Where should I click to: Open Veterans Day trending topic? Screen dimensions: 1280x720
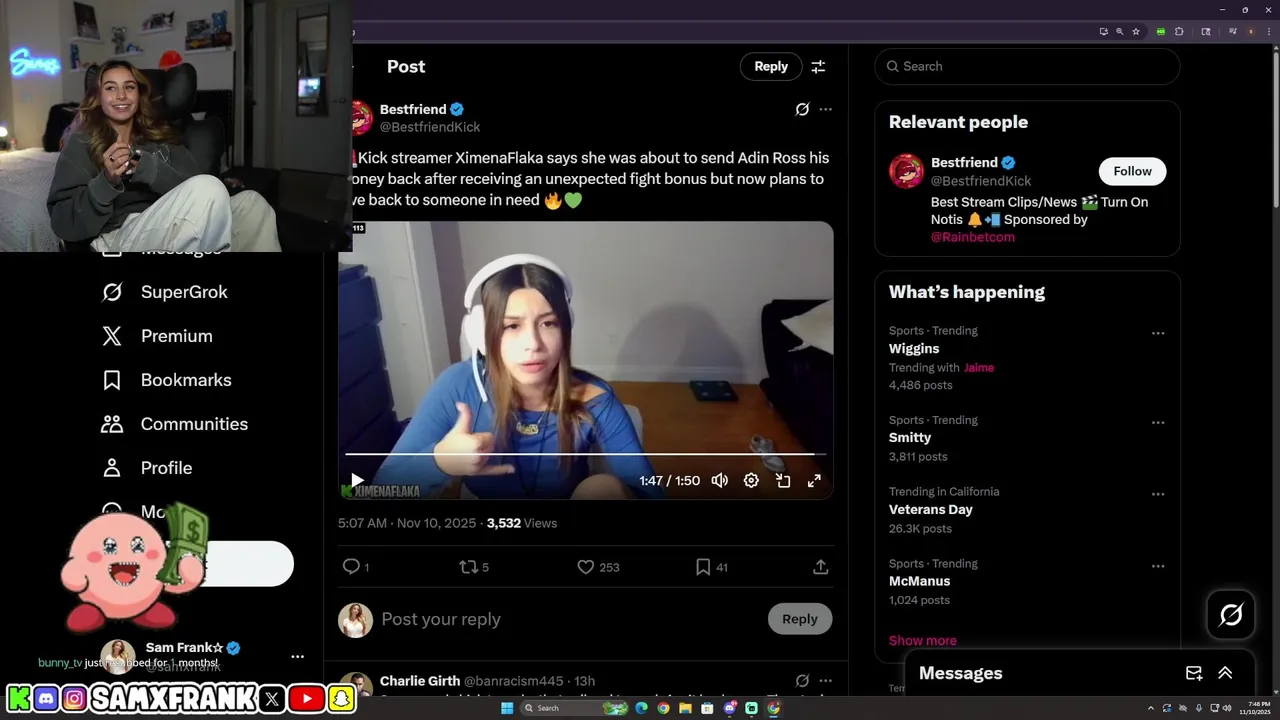pyautogui.click(x=931, y=510)
